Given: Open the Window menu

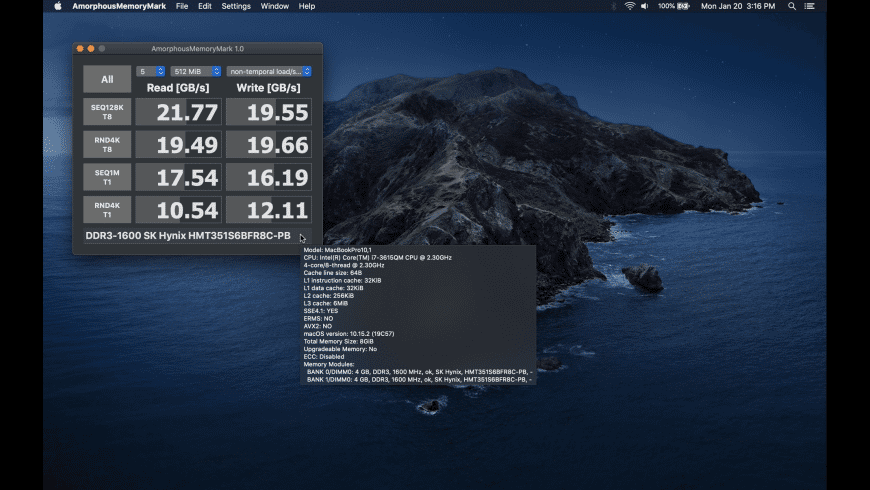Looking at the screenshot, I should [x=275, y=6].
